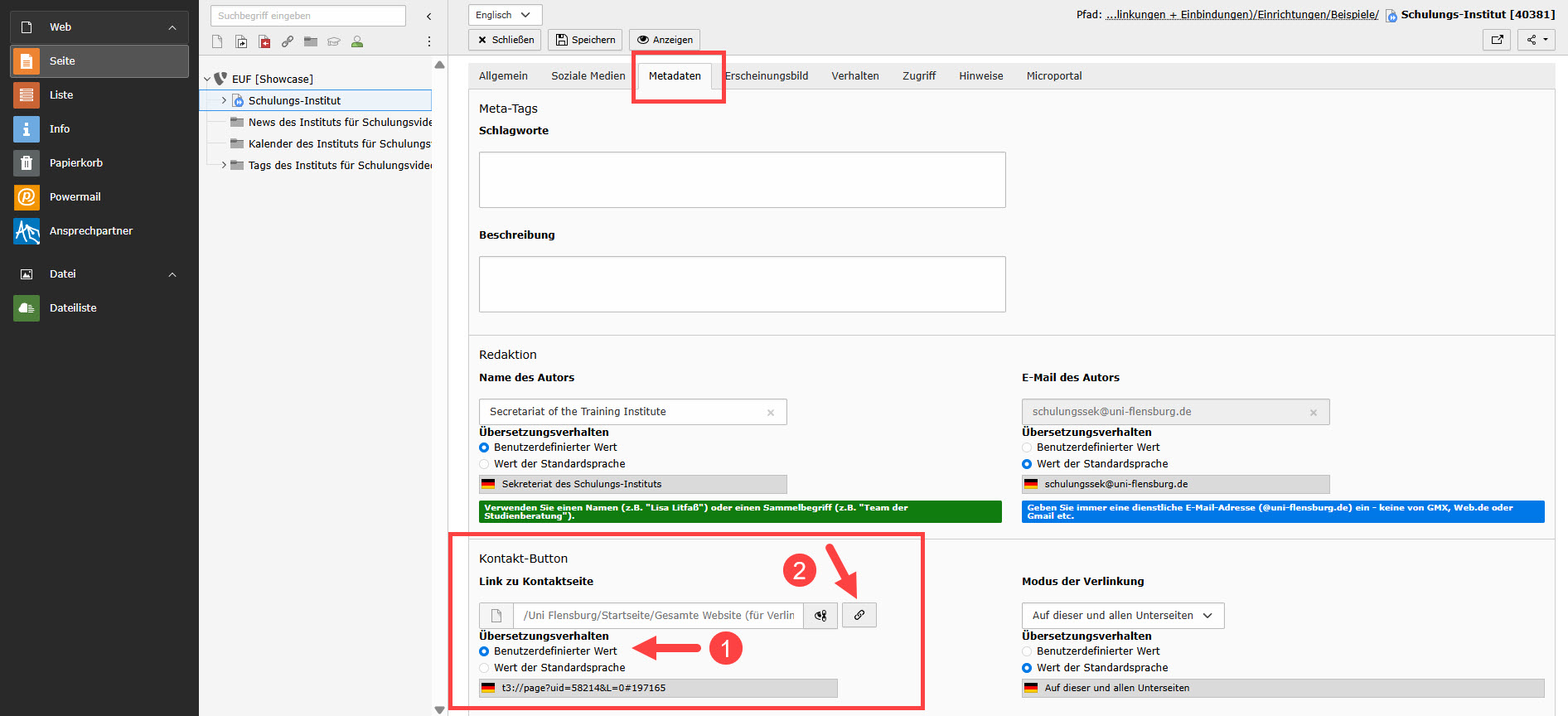Click the link preview toggle icon

[x=820, y=616]
